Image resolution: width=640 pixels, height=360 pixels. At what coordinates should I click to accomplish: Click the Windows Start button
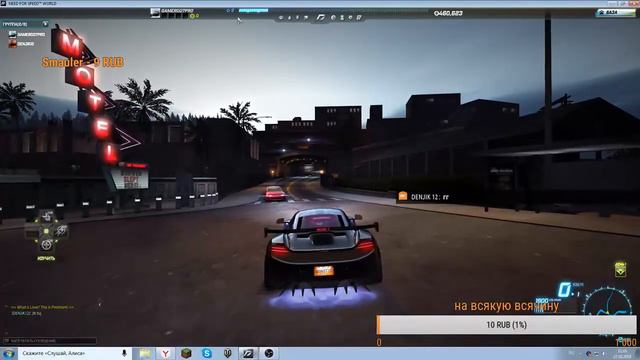point(8,353)
